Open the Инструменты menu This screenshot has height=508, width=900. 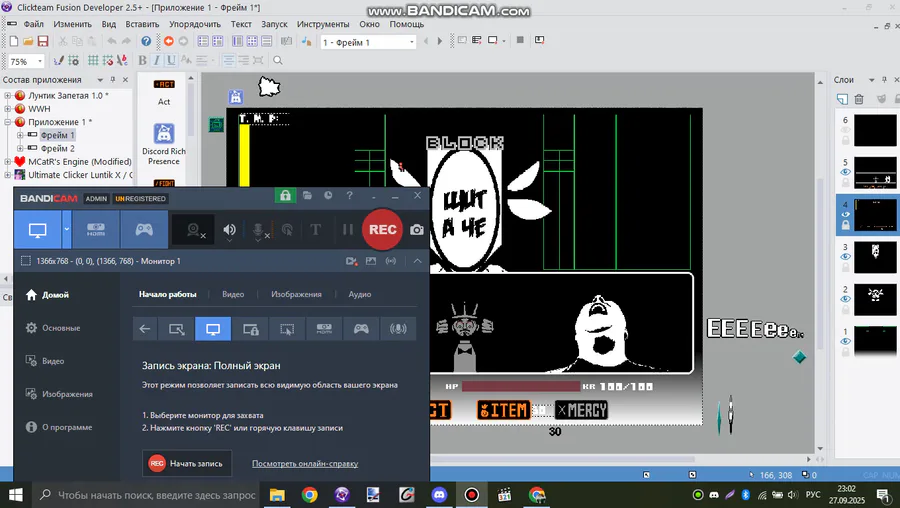[323, 24]
